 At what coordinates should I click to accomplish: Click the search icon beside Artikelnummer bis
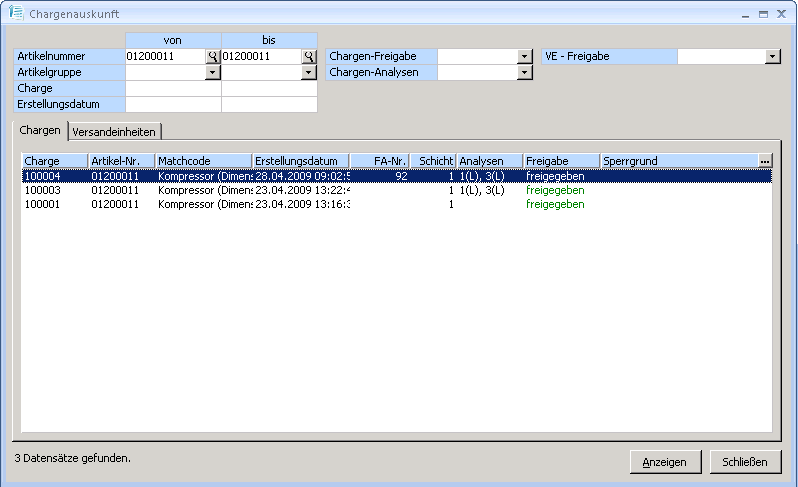pos(309,57)
